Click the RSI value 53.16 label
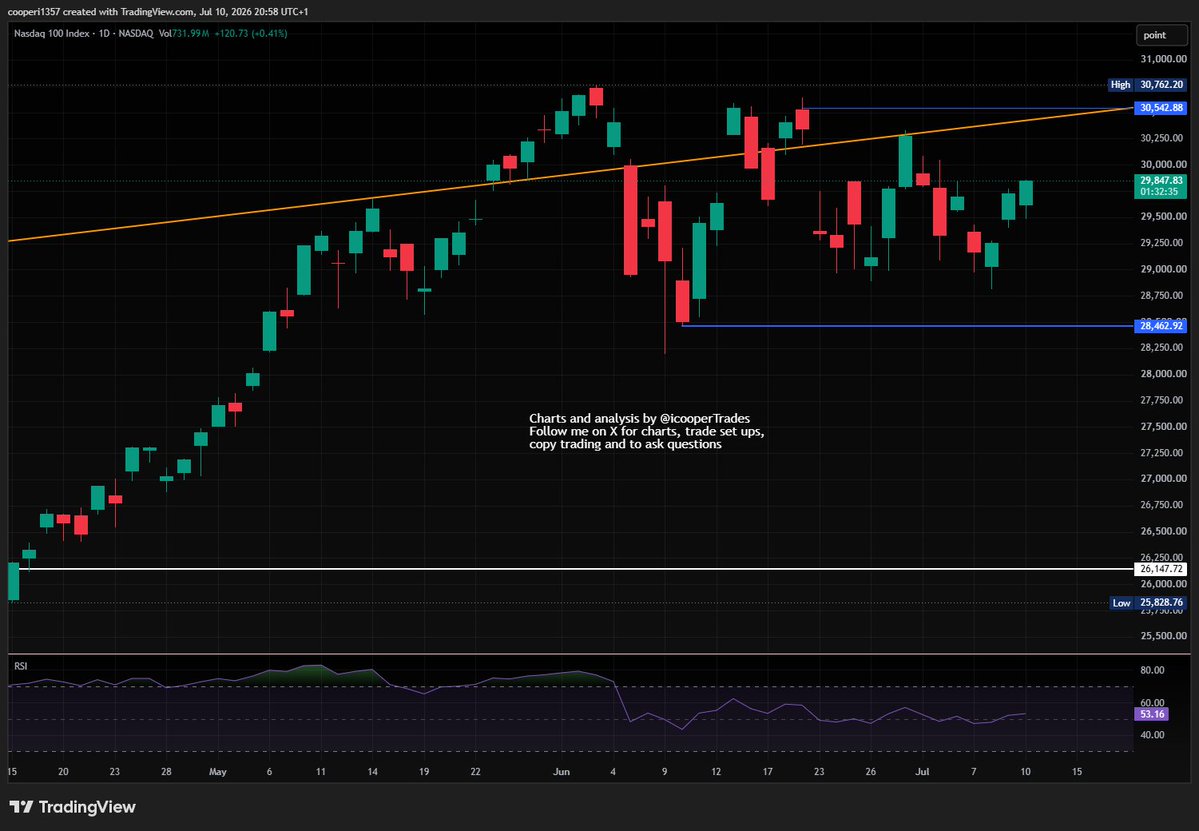The image size is (1199, 831). pos(1152,714)
